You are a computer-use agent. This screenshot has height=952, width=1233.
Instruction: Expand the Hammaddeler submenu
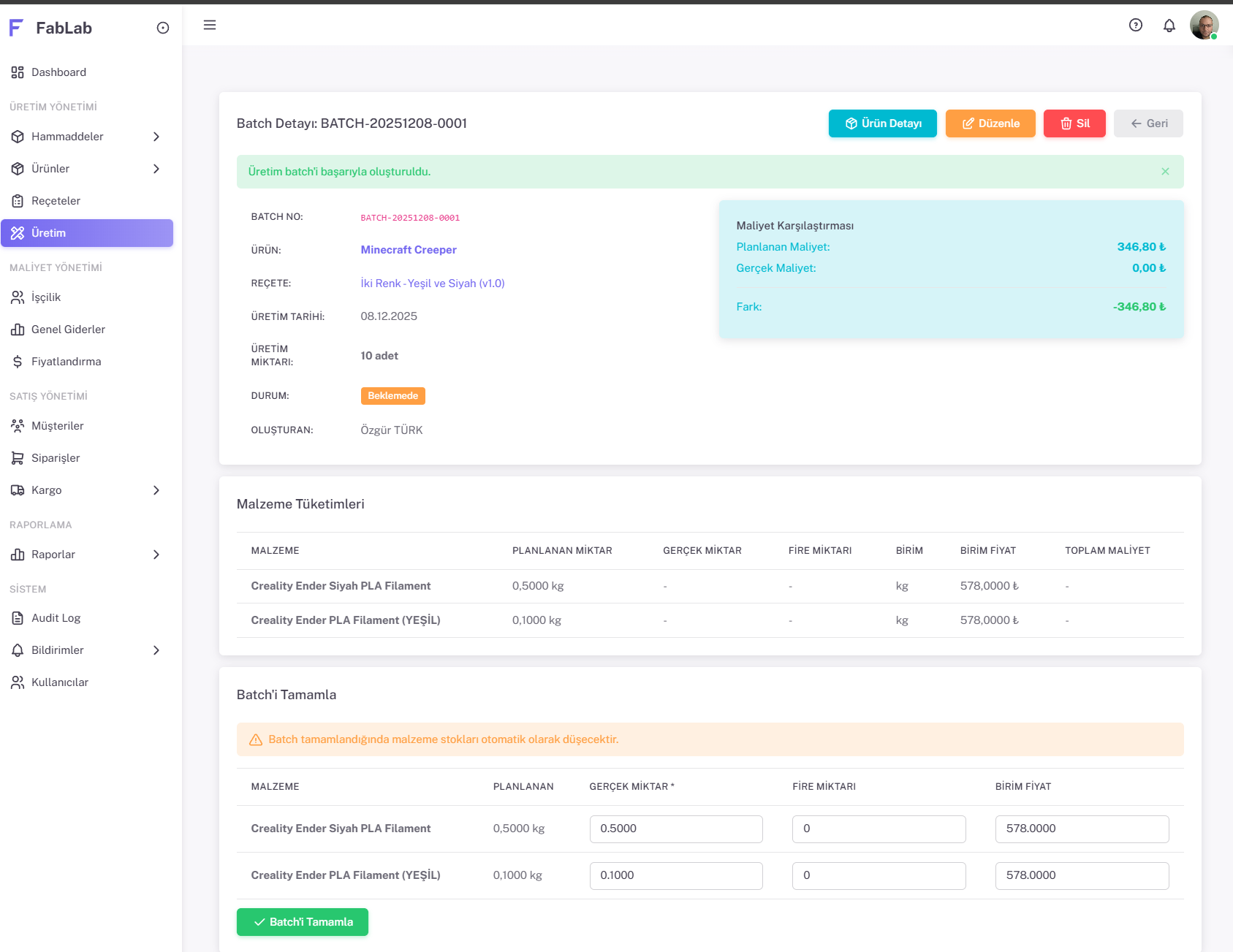(x=156, y=137)
